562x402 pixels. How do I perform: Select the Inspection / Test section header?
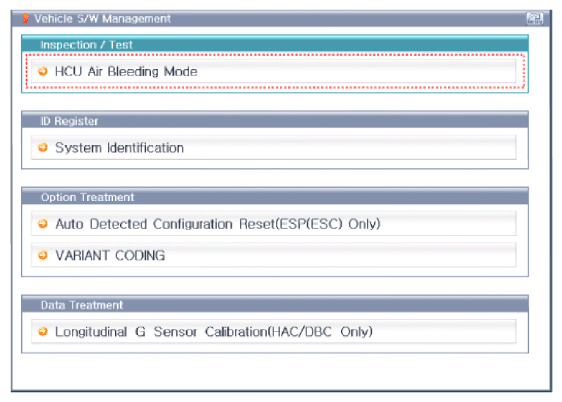click(275, 44)
